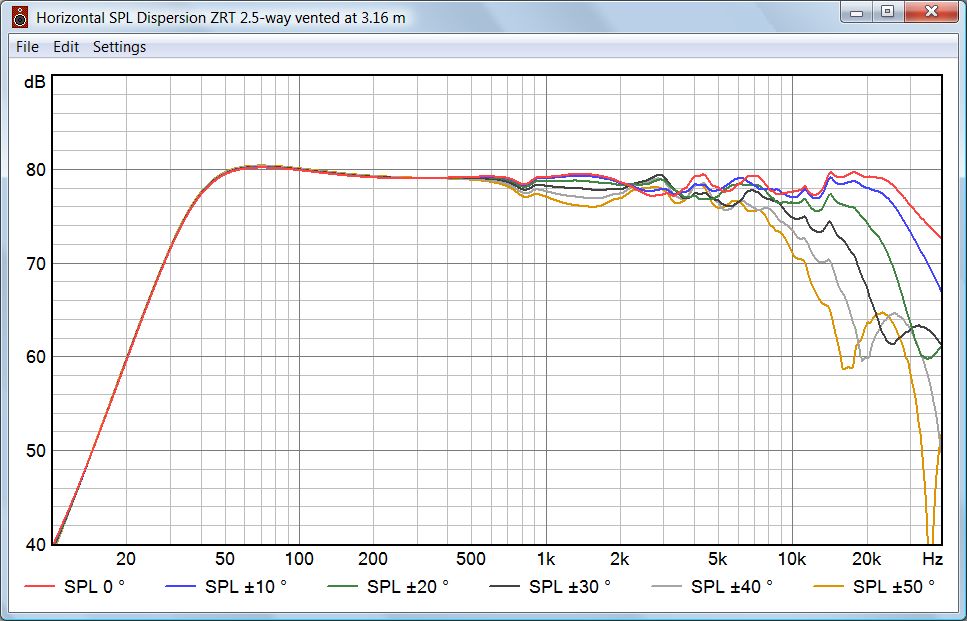Click the red SPL 0° legend line
This screenshot has height=621, width=967.
click(39, 586)
